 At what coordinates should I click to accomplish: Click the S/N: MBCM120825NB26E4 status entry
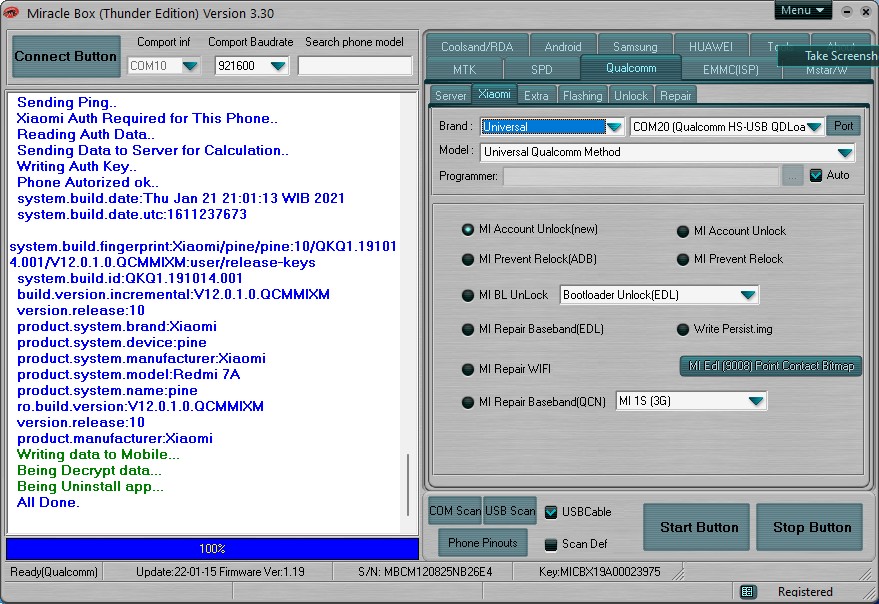point(425,572)
